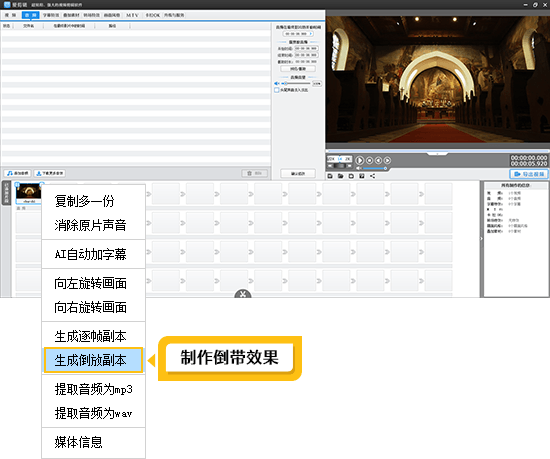Click the audio start time field
550x459 pixels.
click(x=306, y=48)
